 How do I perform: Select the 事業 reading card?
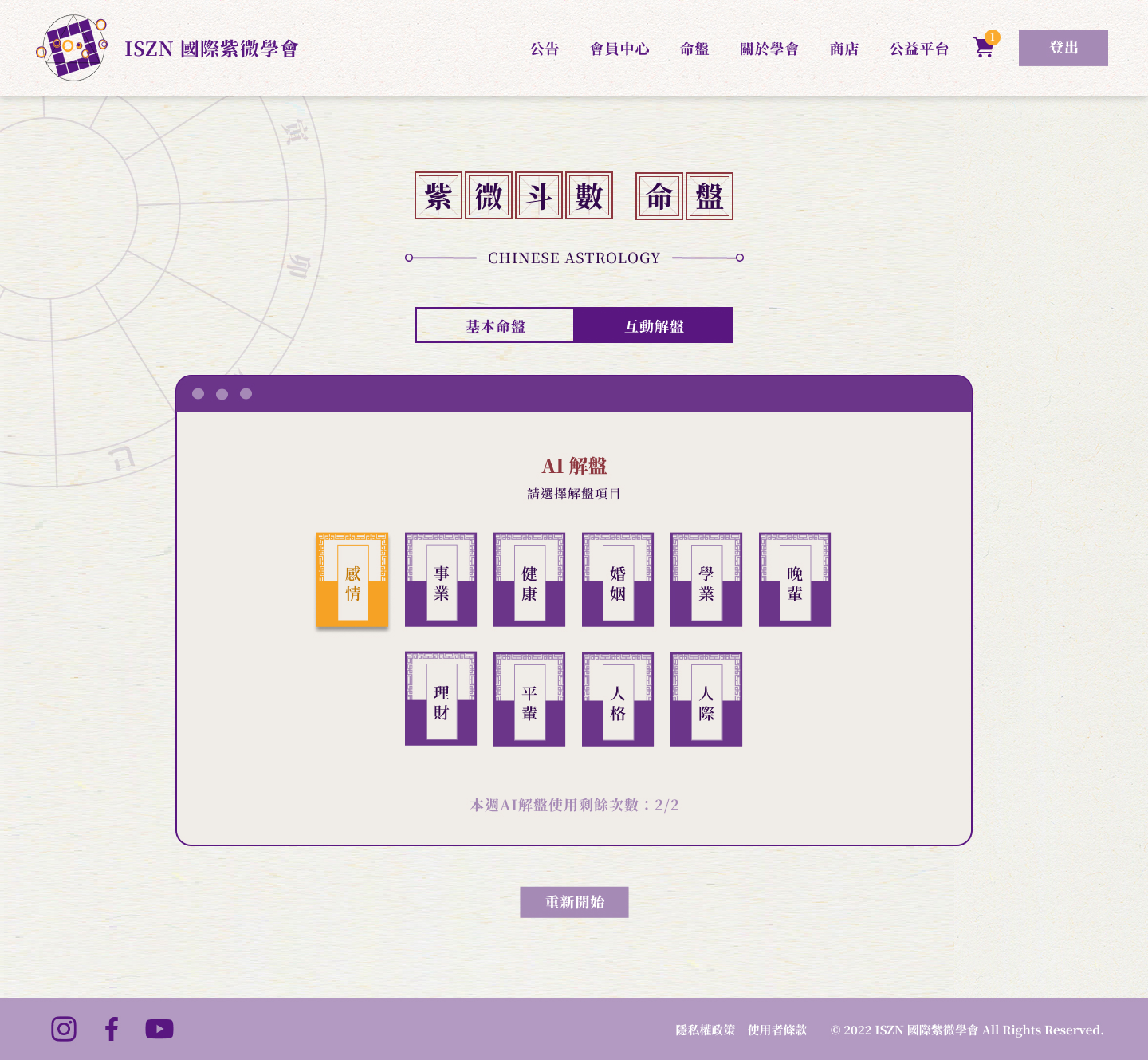tap(441, 580)
